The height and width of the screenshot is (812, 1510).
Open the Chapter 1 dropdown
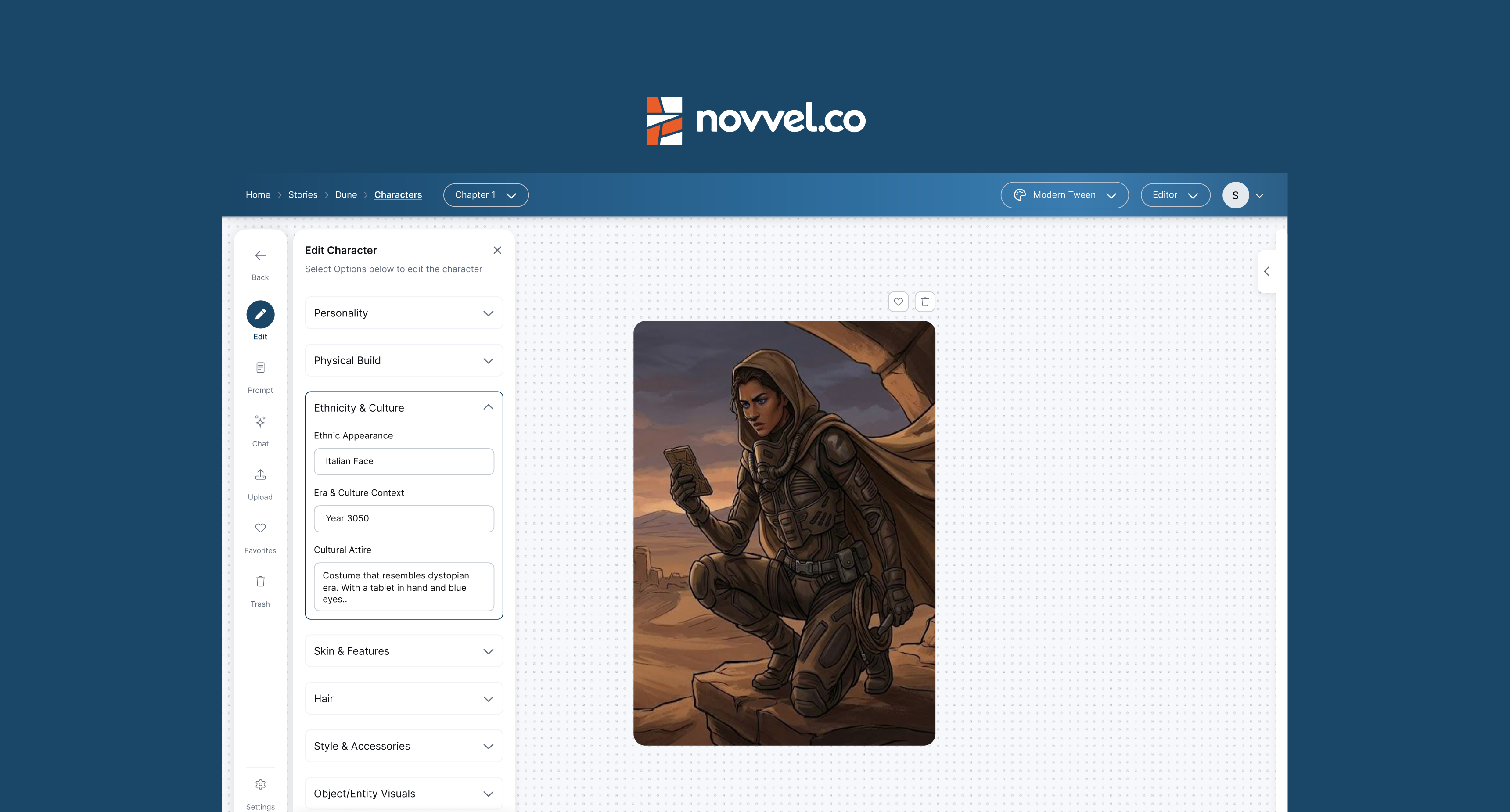click(x=486, y=195)
